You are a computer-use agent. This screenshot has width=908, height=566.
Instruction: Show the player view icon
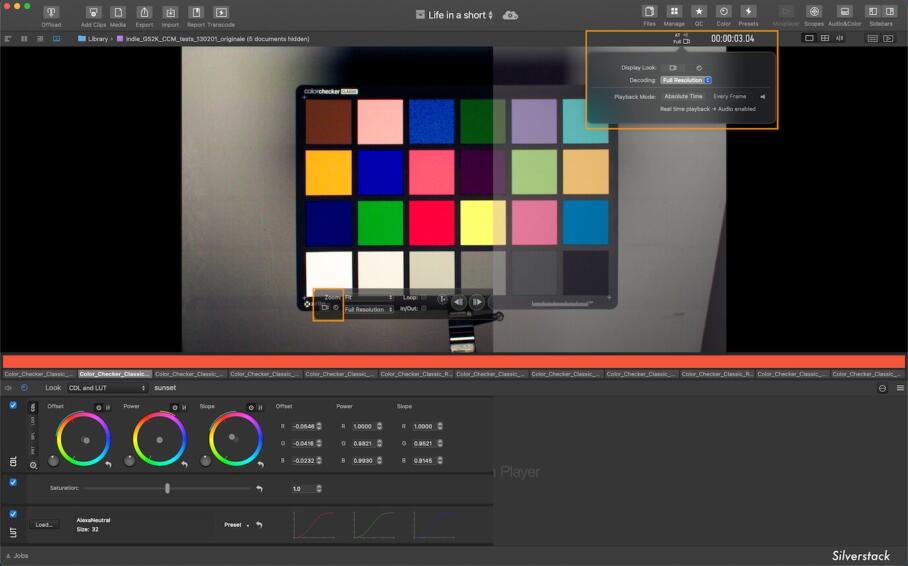(888, 38)
